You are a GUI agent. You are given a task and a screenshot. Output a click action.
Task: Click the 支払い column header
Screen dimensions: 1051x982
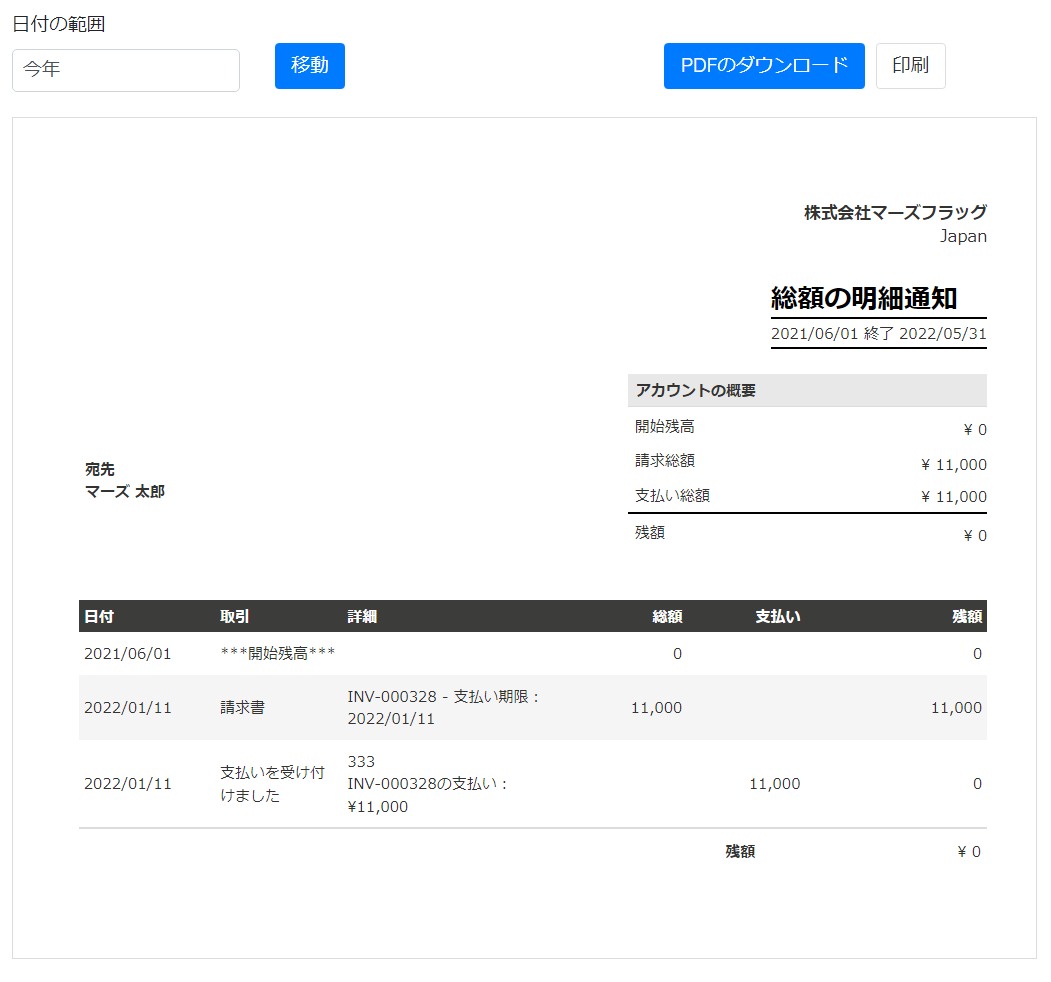[778, 616]
